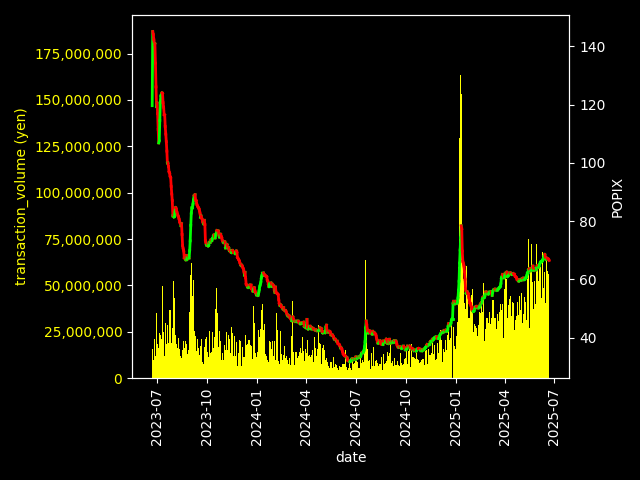The image size is (640, 480).
Task: Click the 40 tick on the POPIX axis
Action: [x=588, y=338]
